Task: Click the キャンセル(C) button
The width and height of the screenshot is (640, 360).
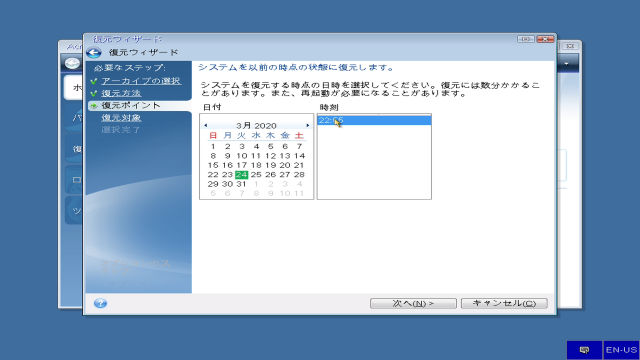Action: (504, 303)
